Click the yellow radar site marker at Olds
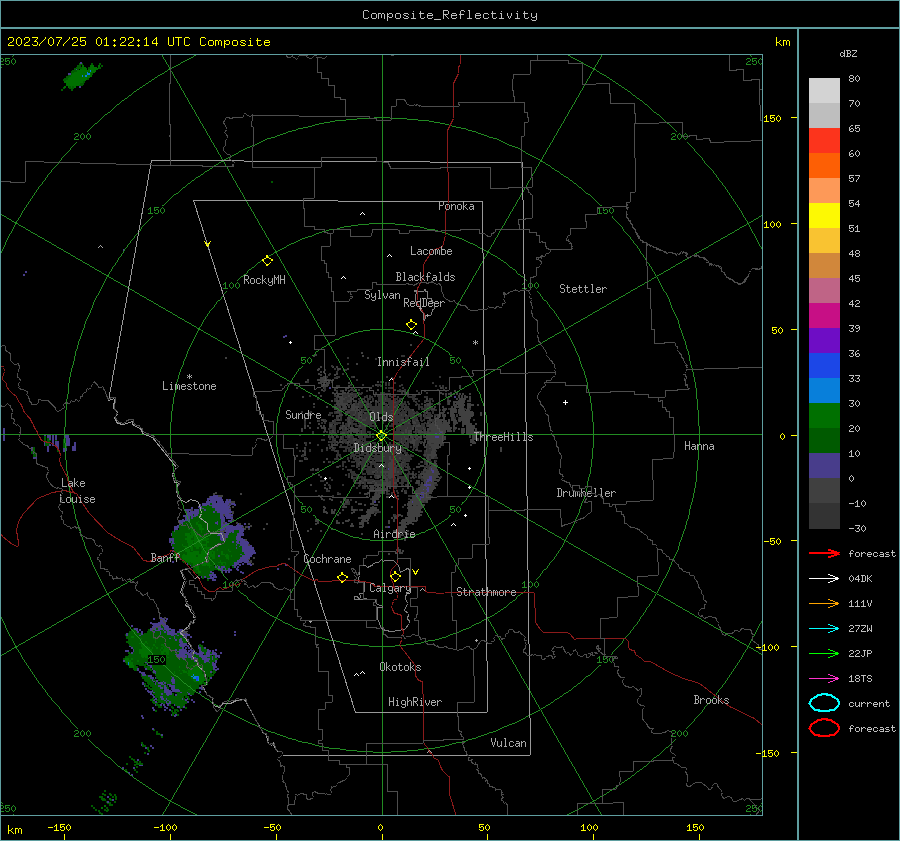 click(381, 436)
